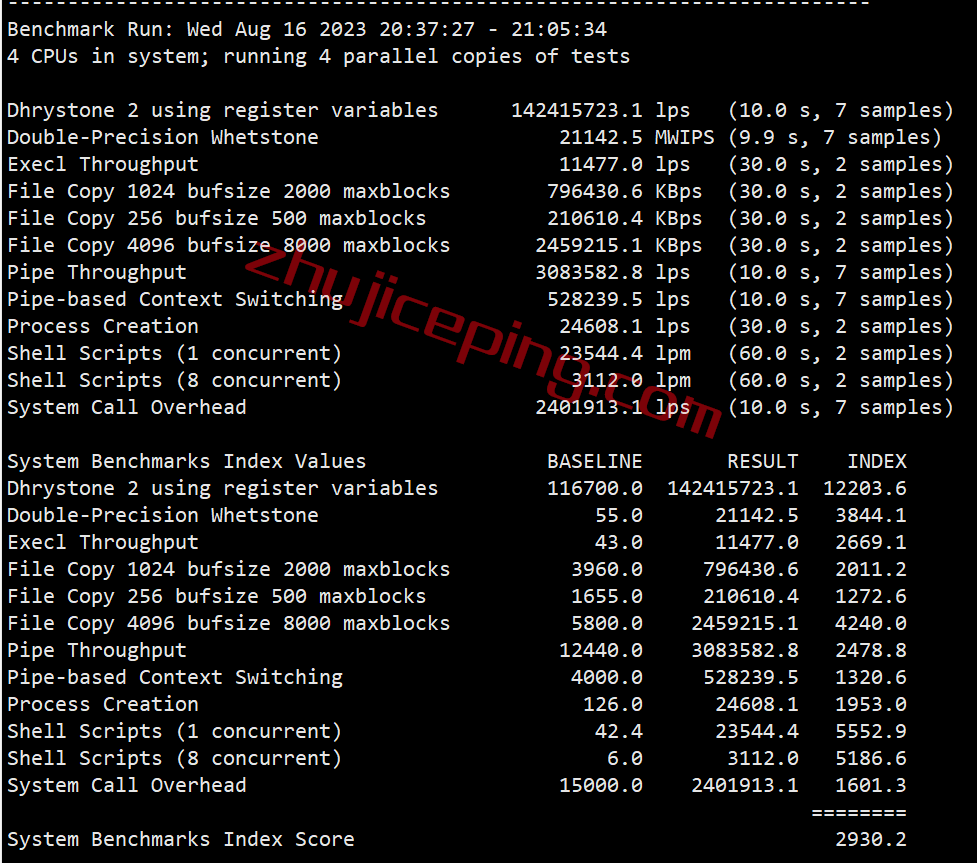Click 'Double-Precision Whetstone' in upper results list
Image resolution: width=977 pixels, height=863 pixels.
(163, 137)
